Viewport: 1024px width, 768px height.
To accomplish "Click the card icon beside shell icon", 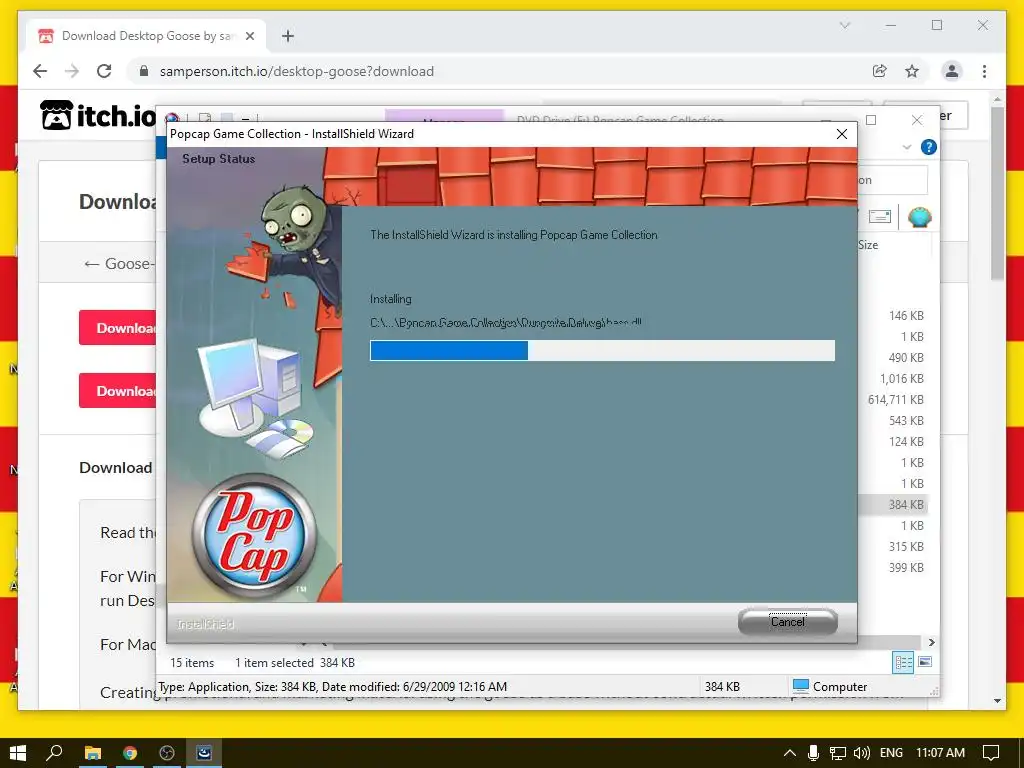I will [x=880, y=217].
